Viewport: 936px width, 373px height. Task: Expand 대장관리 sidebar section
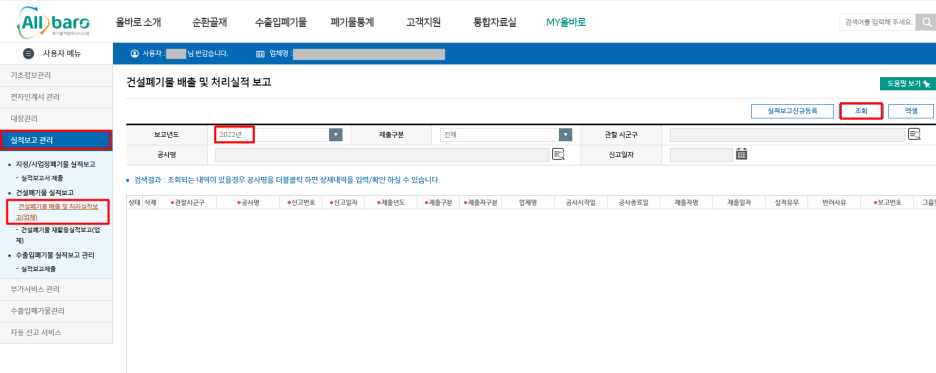pos(56,119)
